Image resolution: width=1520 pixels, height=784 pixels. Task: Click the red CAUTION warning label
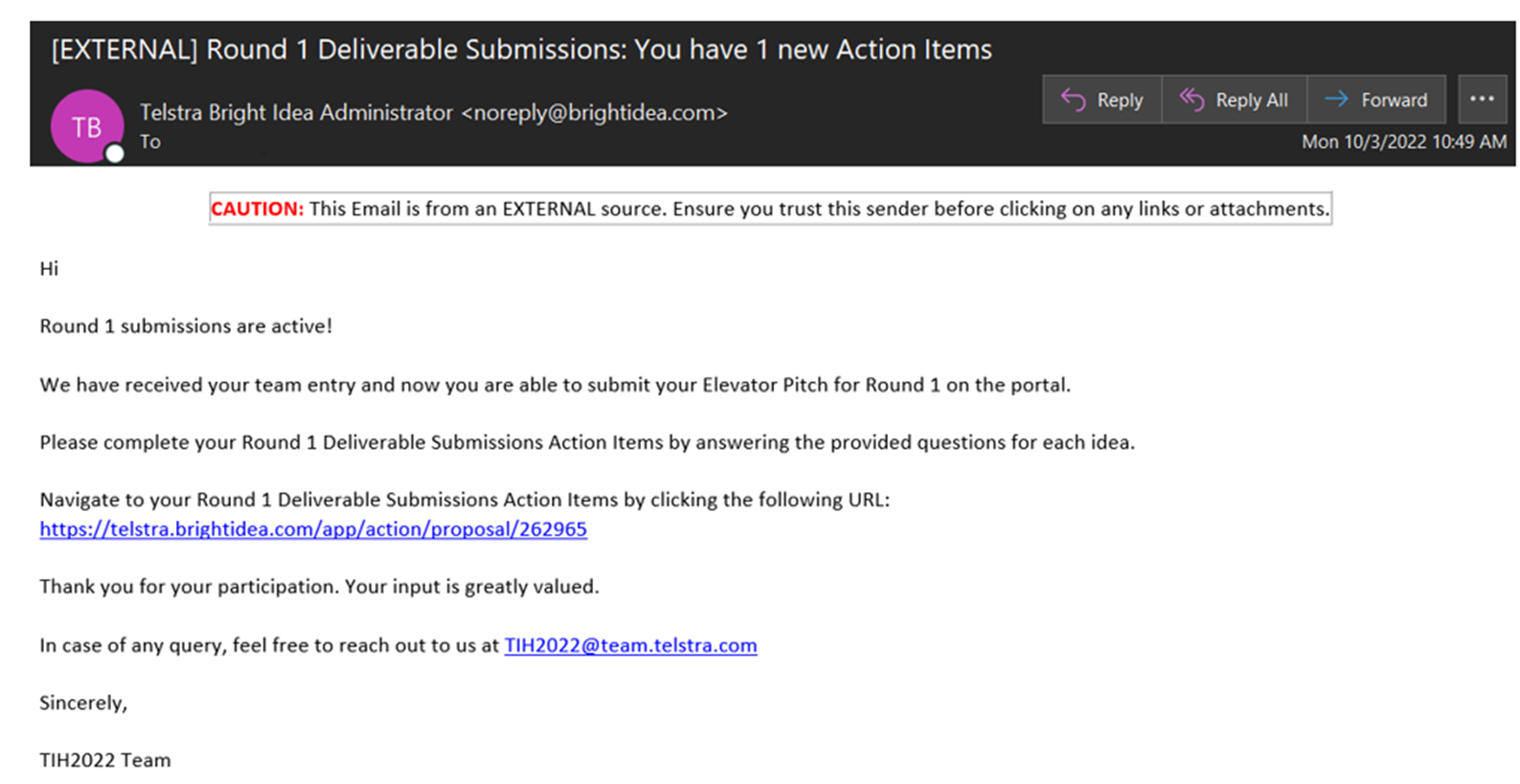[x=257, y=209]
